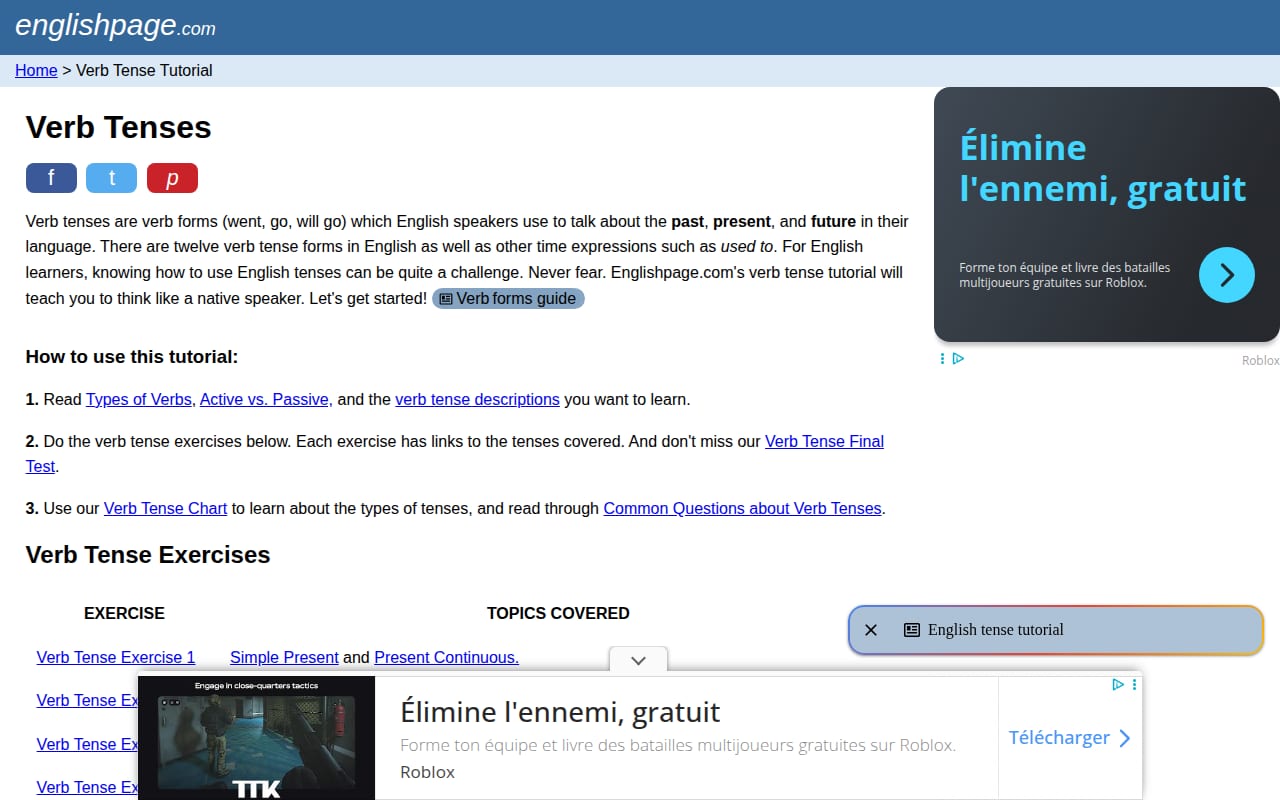Open the Verb forms guide pill

[x=508, y=298]
